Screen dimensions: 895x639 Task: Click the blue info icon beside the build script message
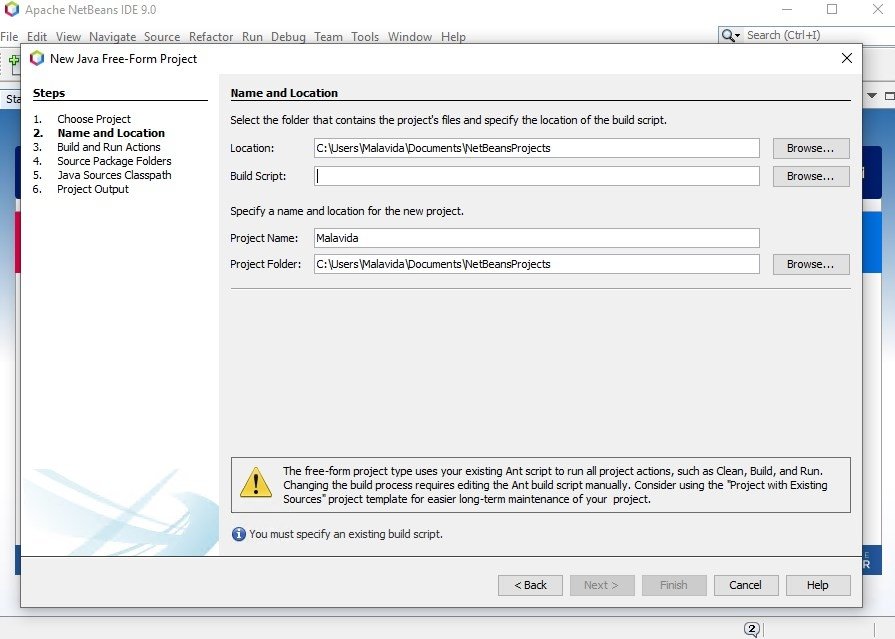239,534
